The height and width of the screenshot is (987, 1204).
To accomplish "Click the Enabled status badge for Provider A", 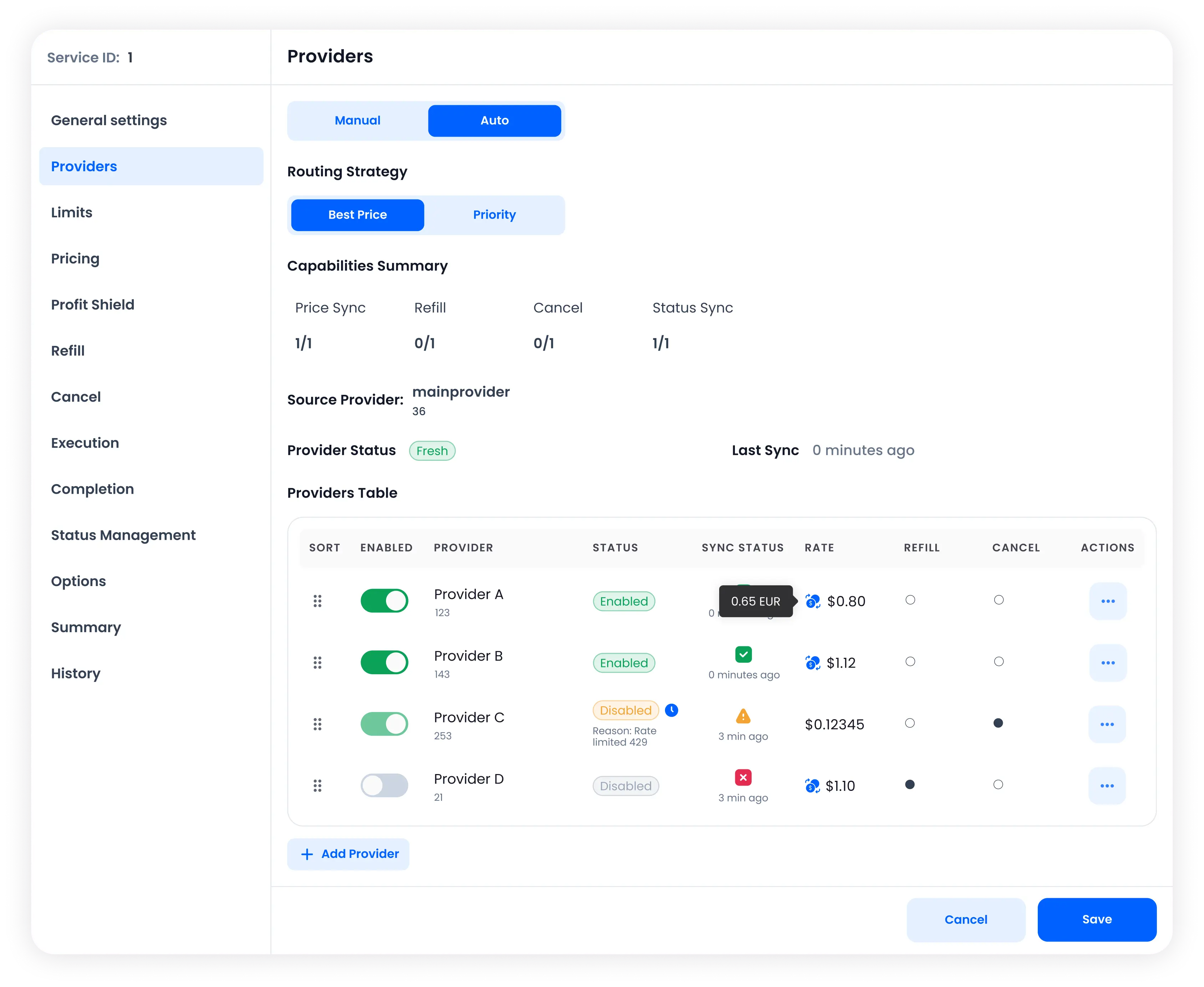I will point(624,601).
